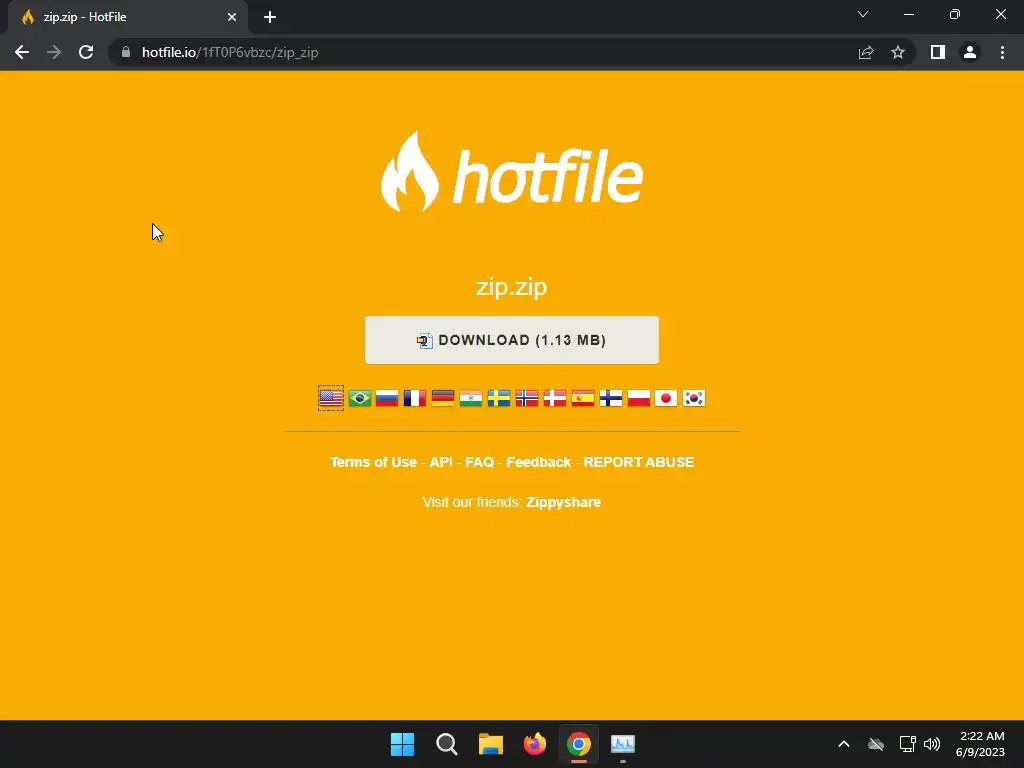Choose the Polish flag language icon

point(639,398)
